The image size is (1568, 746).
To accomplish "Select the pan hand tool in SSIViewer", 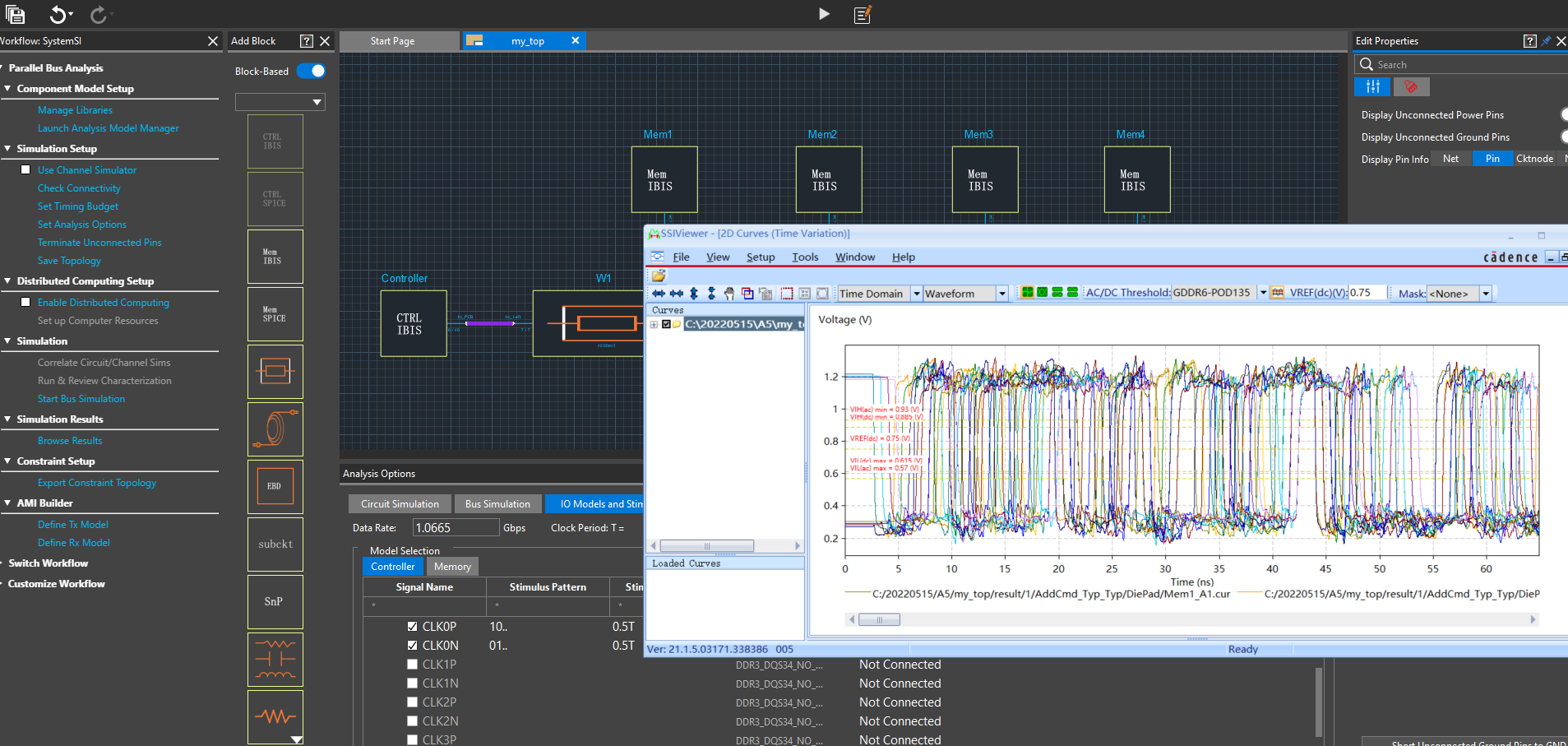I will (729, 294).
